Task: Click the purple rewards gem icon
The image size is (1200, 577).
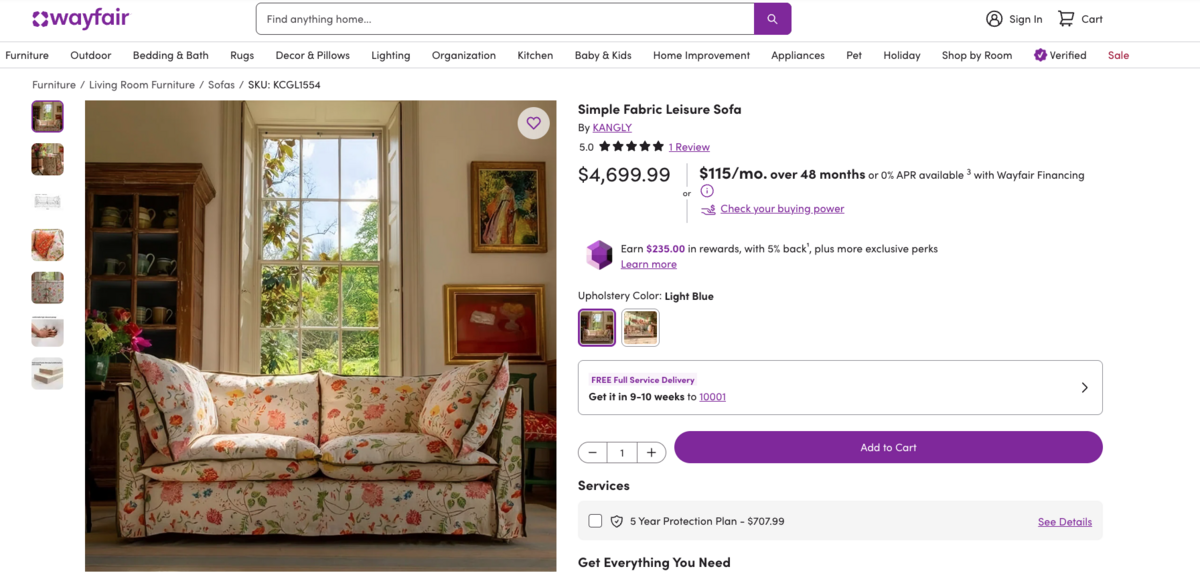Action: pyautogui.click(x=599, y=255)
